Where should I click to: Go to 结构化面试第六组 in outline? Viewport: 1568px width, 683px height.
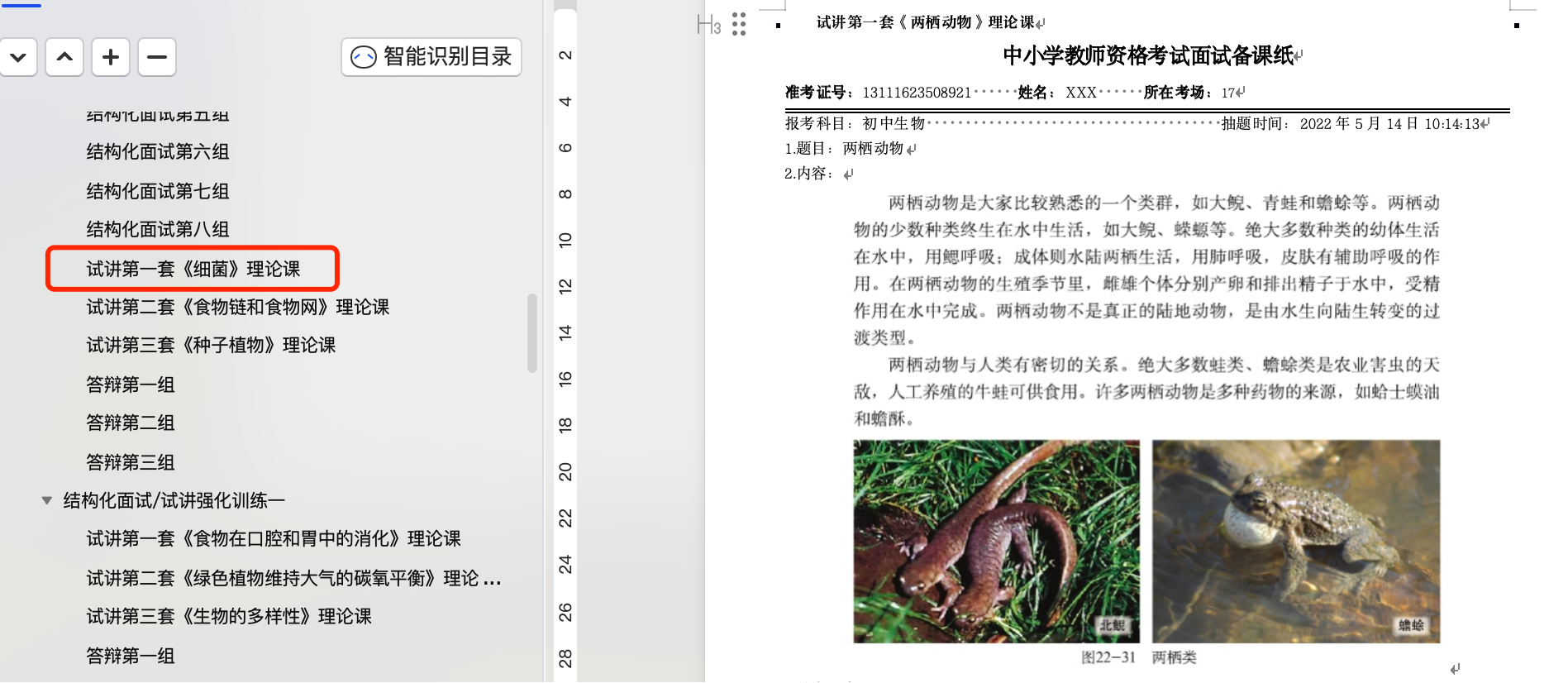[x=157, y=151]
